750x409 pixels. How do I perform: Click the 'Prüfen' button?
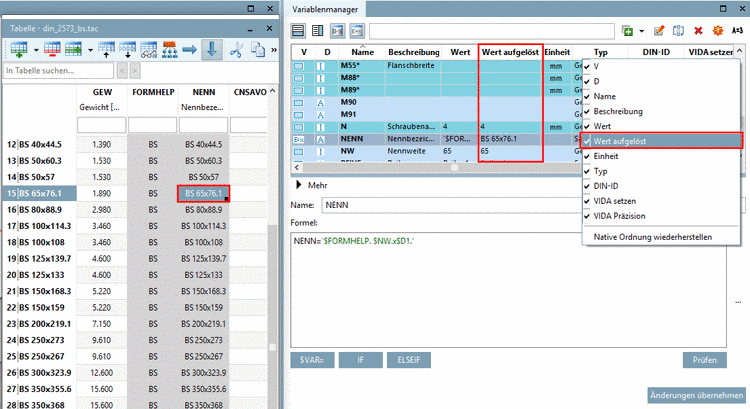(x=704, y=359)
